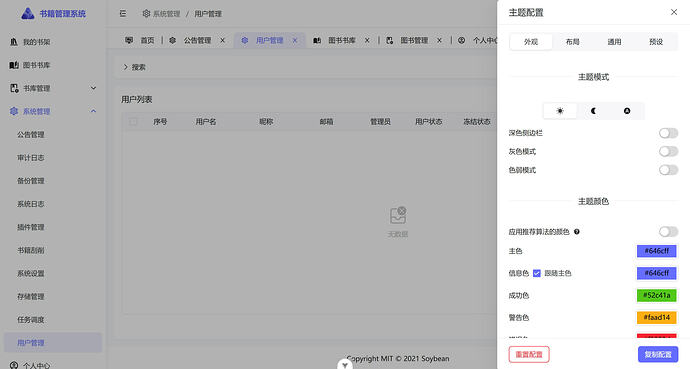The image size is (690, 369).
Task: Open 任务调度 in the sidebar
Action: [x=53, y=320]
